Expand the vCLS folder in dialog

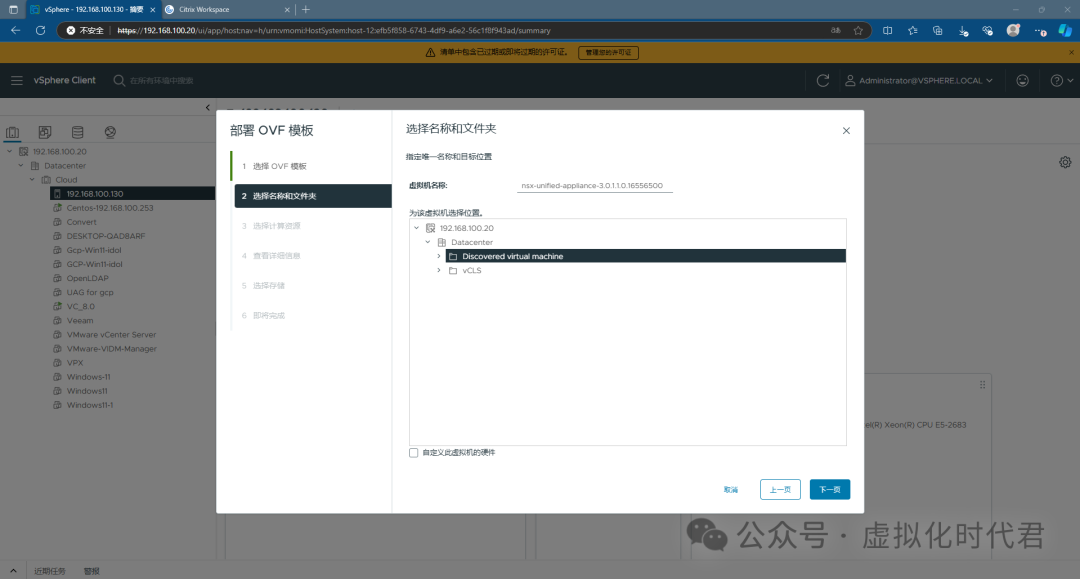tap(439, 271)
